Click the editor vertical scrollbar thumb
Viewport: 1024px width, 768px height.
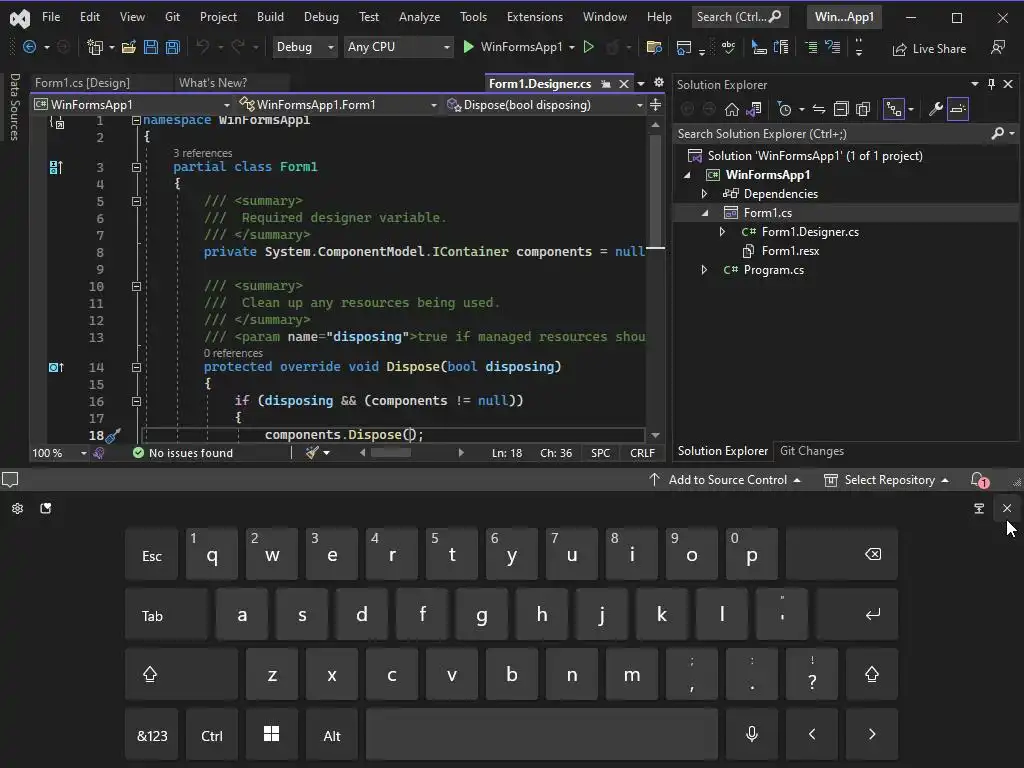click(x=655, y=191)
